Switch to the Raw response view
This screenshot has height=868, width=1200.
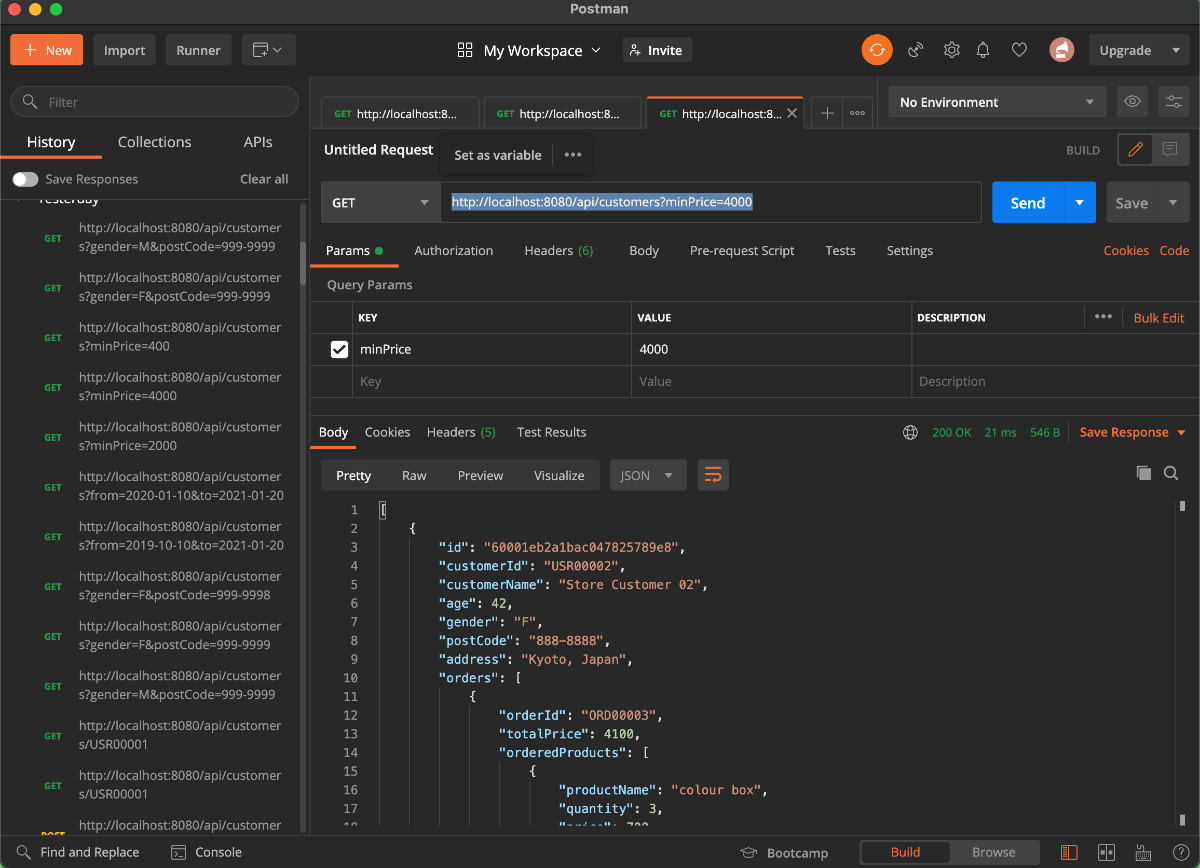pos(414,475)
